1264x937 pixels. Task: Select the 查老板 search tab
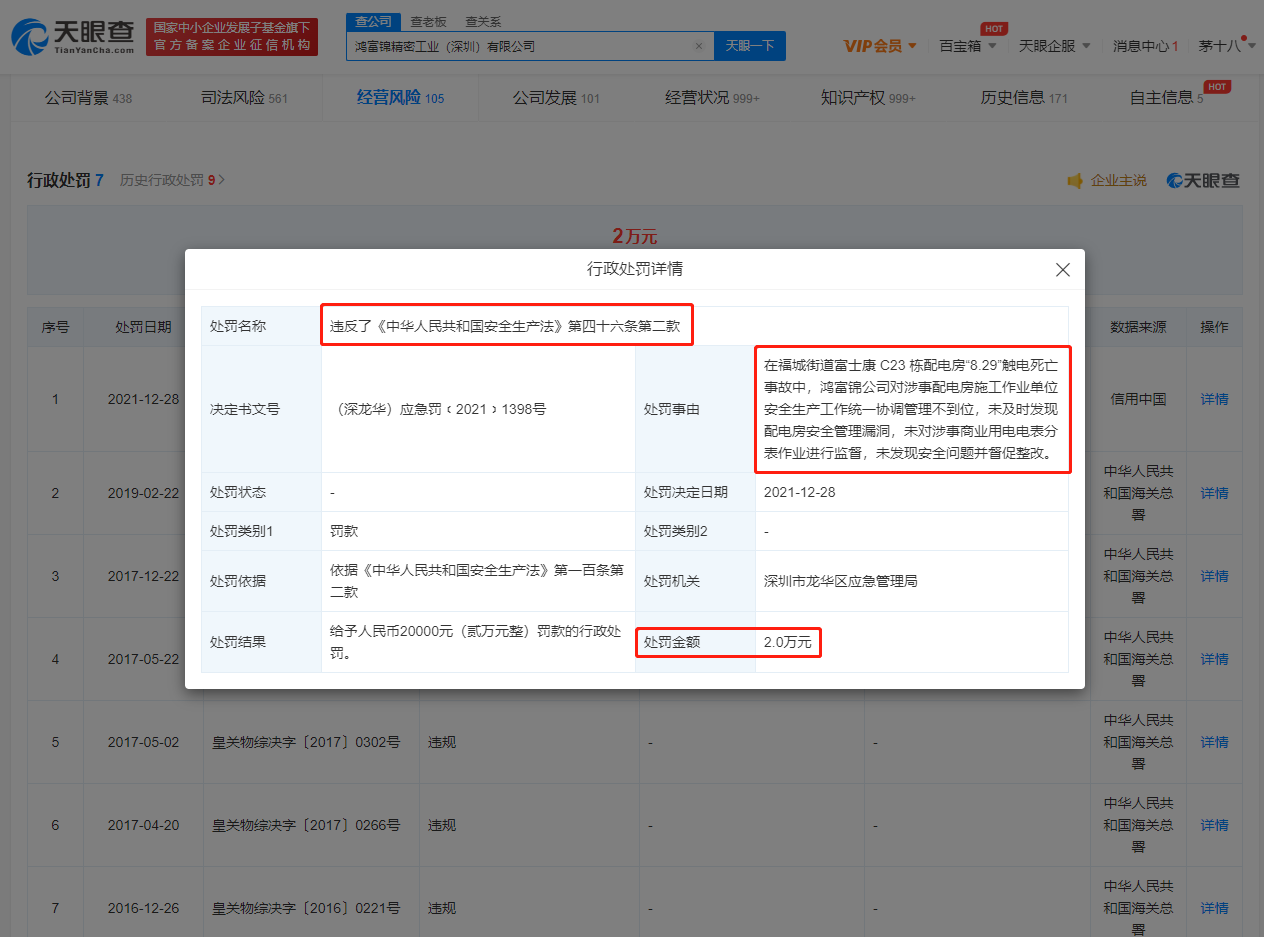428,21
